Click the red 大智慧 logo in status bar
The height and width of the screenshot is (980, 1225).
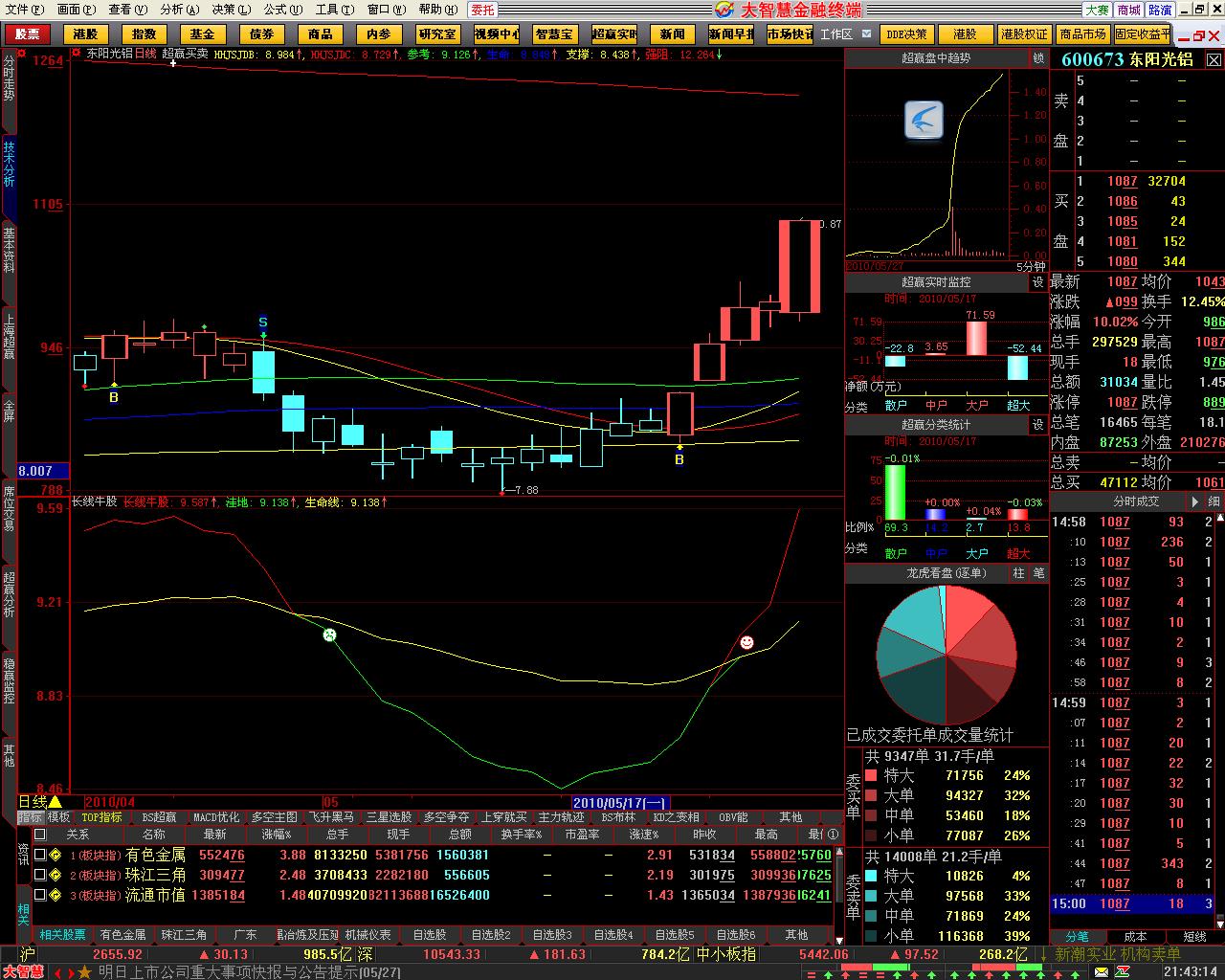point(22,971)
